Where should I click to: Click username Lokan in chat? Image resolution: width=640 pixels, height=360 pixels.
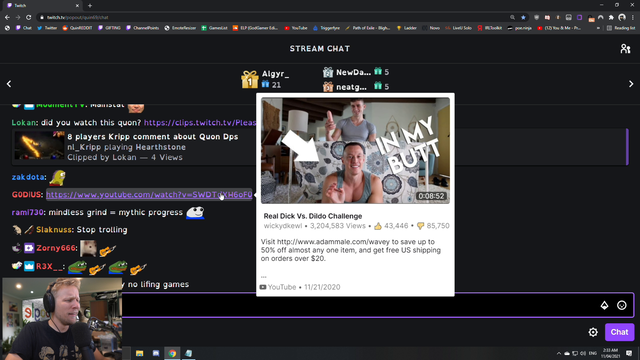(23, 122)
